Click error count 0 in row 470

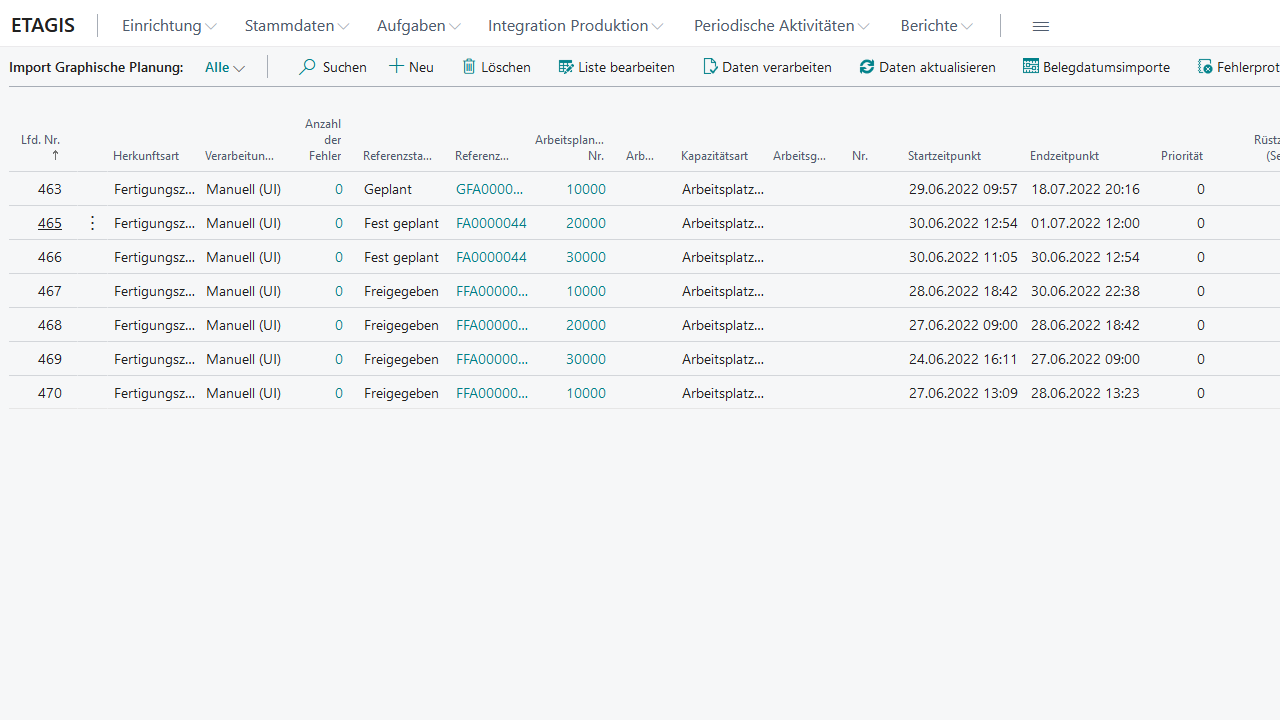tap(339, 393)
